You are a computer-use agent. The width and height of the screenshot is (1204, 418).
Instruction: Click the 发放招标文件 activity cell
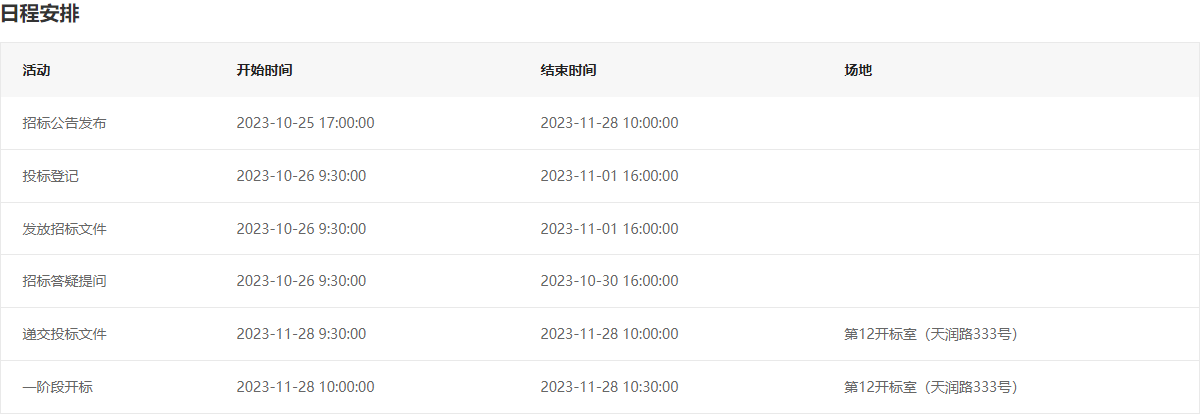tap(64, 229)
